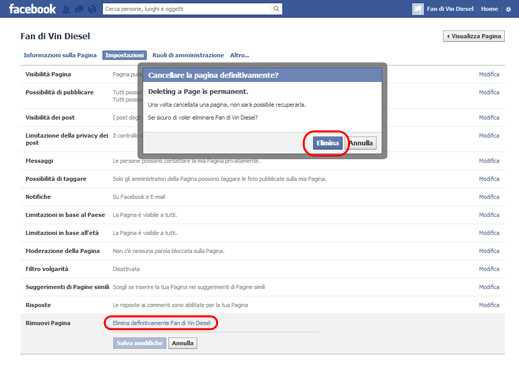The image size is (519, 369).
Task: Click the 'Su Facebook e E-mail' value
Action: click(x=139, y=197)
